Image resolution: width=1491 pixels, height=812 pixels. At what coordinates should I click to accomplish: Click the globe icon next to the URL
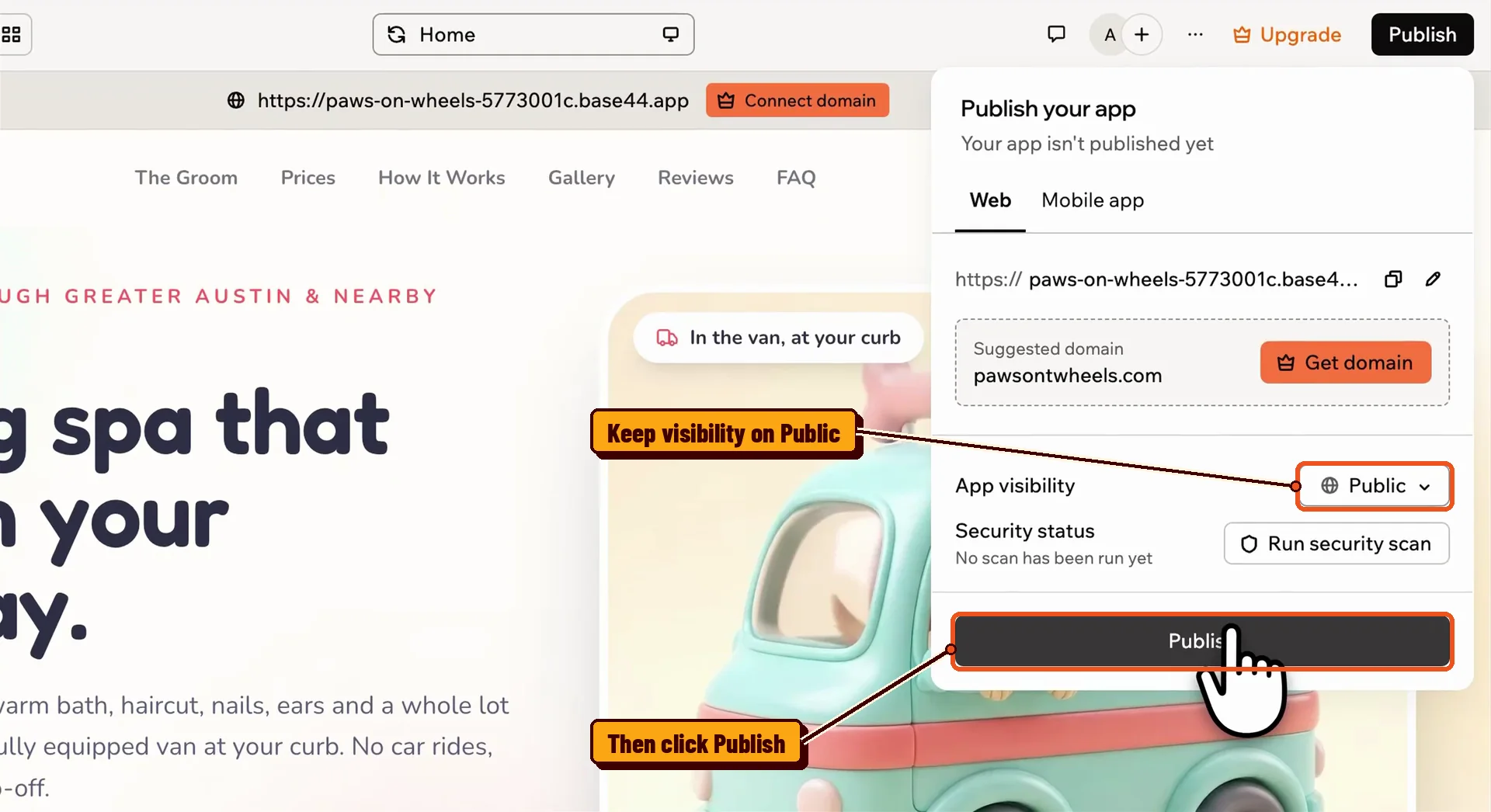236,100
